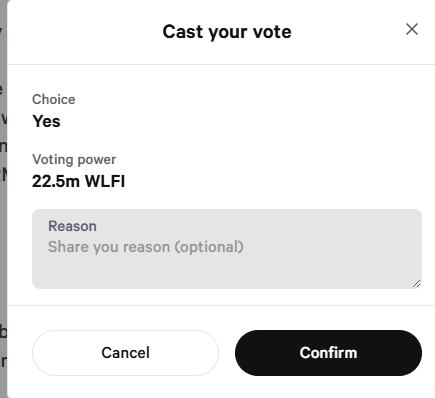Click the Reason label inside the box
The image size is (435, 398).
point(72,226)
